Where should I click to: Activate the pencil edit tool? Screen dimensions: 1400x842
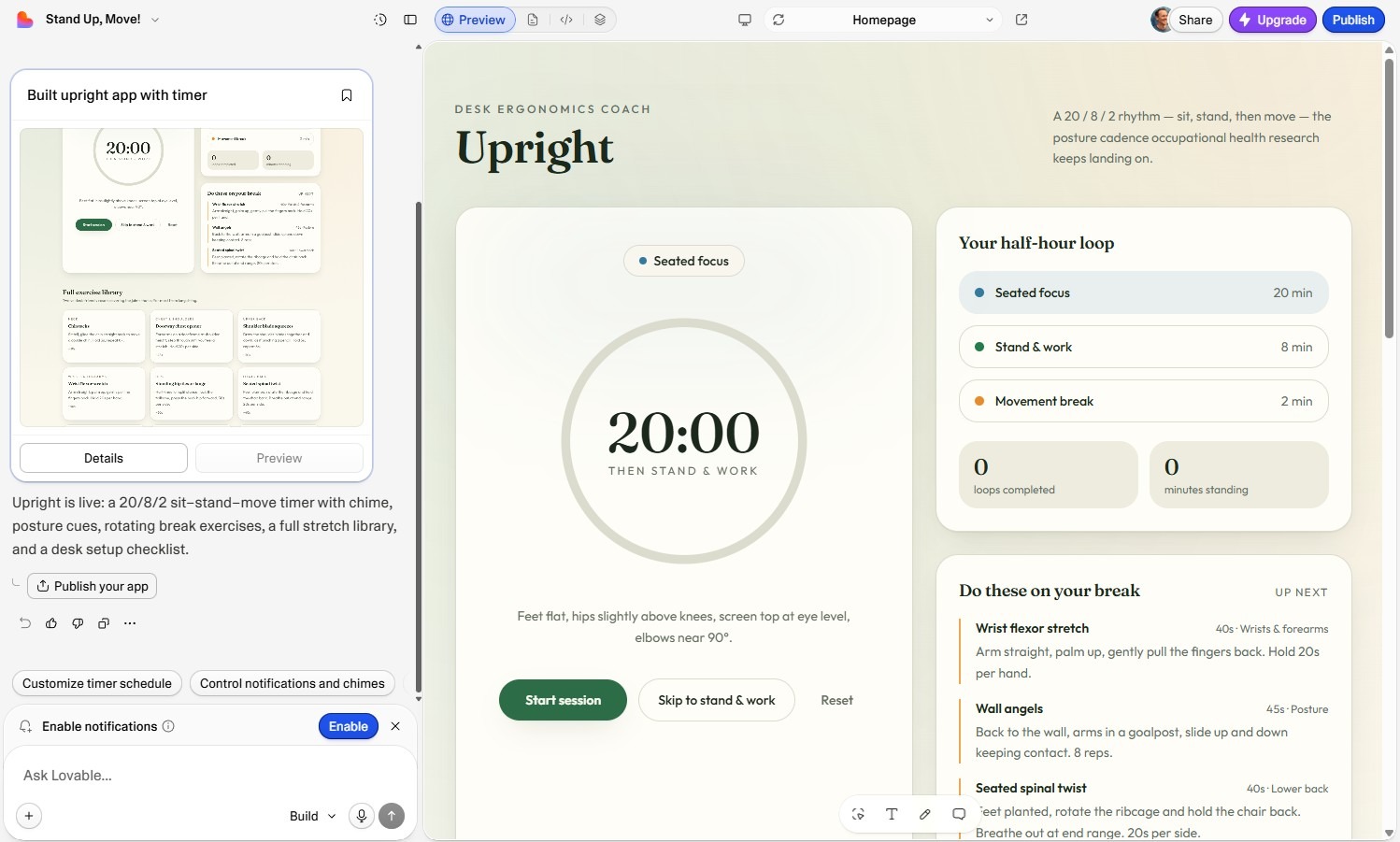point(925,814)
